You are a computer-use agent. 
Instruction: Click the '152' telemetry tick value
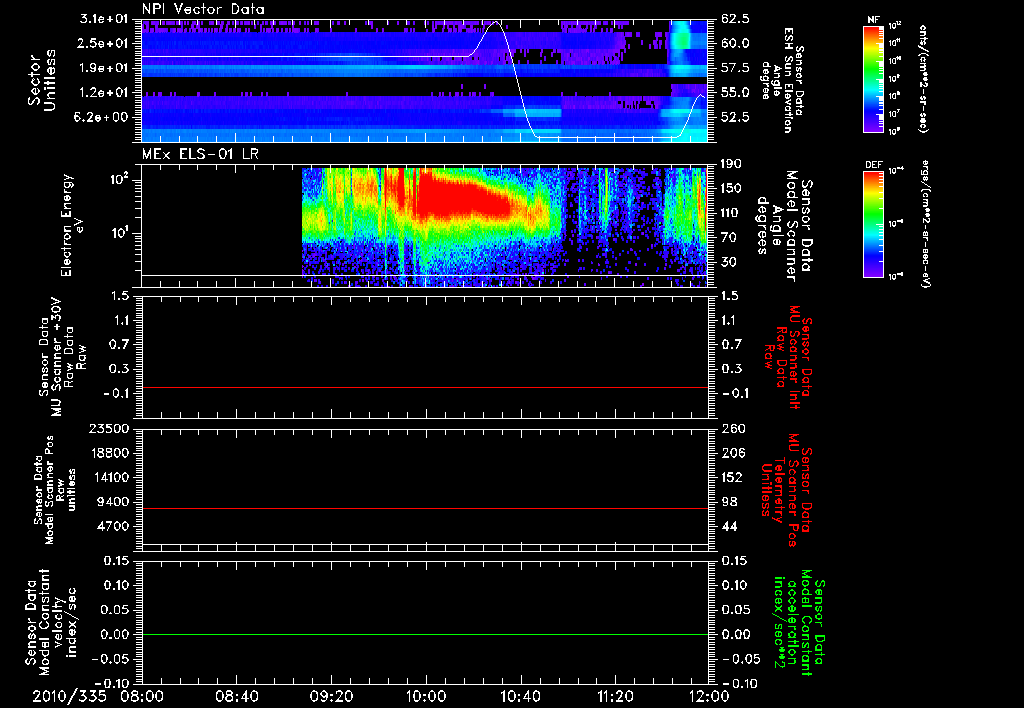pos(732,477)
